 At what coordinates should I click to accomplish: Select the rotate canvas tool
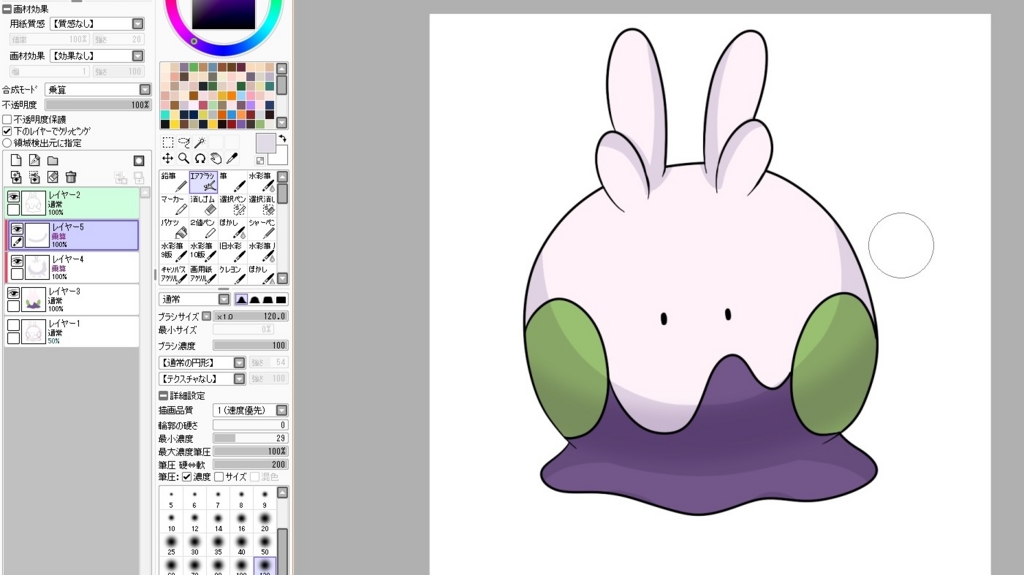tap(200, 158)
